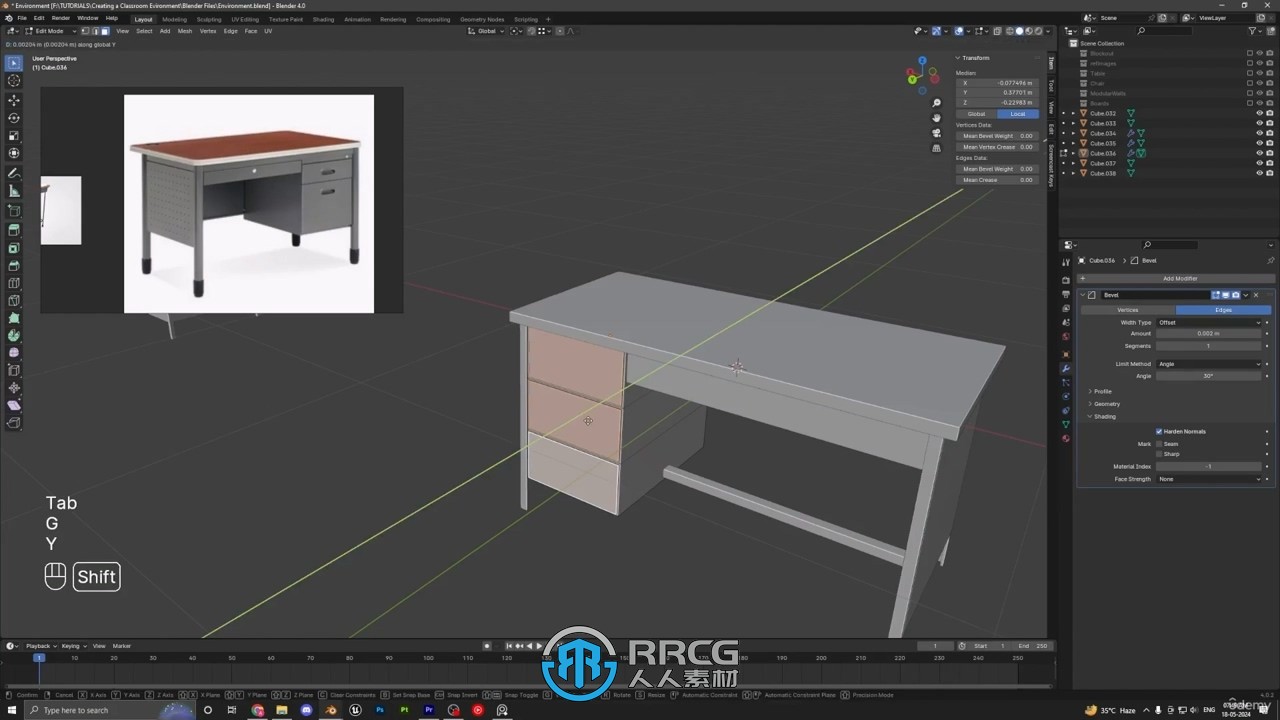The height and width of the screenshot is (720, 1280).
Task: Switch to face select mode
Action: [x=104, y=31]
